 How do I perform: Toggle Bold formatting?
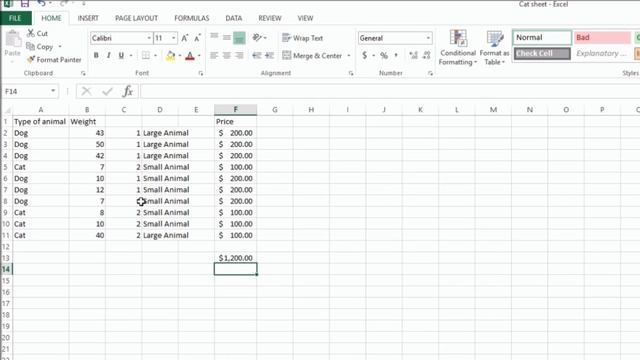pos(96,55)
